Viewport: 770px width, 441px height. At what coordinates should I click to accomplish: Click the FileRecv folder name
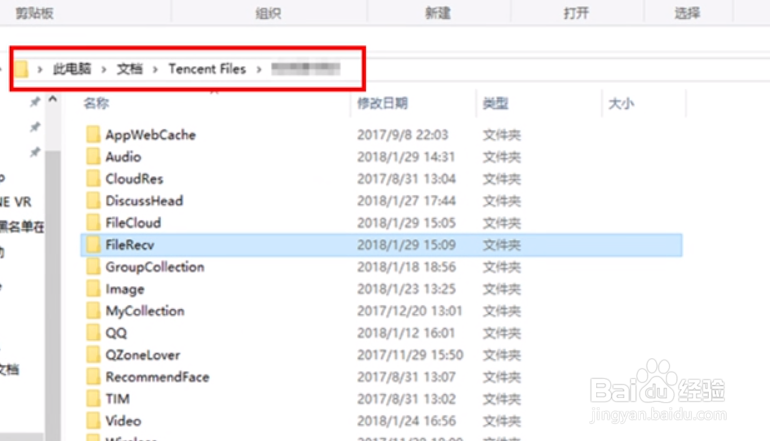point(130,245)
